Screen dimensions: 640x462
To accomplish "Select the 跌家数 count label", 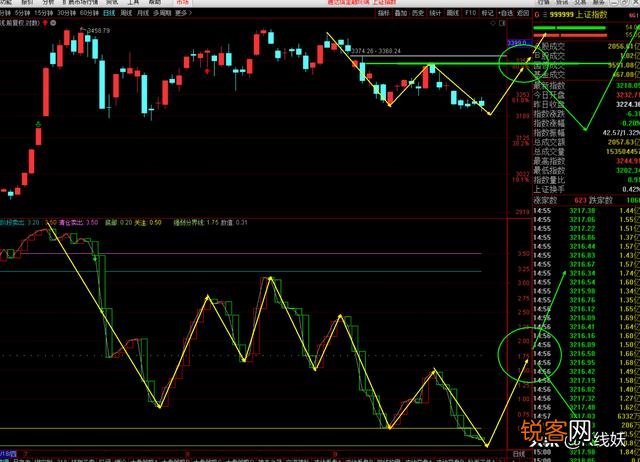I will tap(600, 200).
